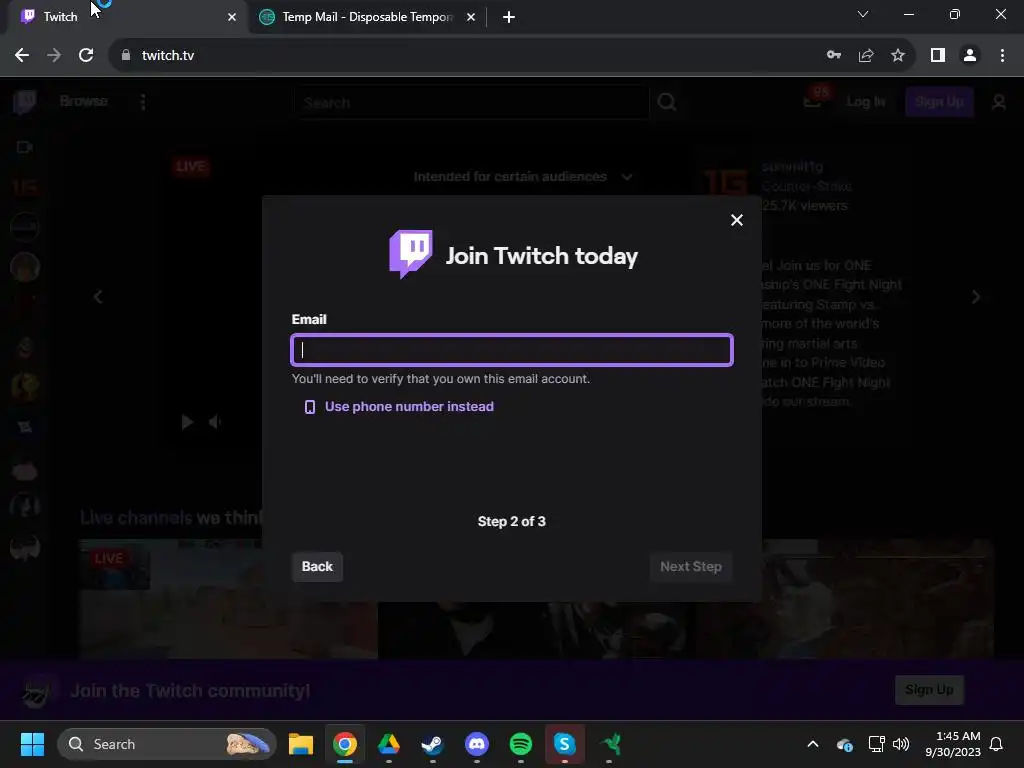The height and width of the screenshot is (768, 1024).
Task: Click Log In in Twitch header
Action: click(866, 101)
